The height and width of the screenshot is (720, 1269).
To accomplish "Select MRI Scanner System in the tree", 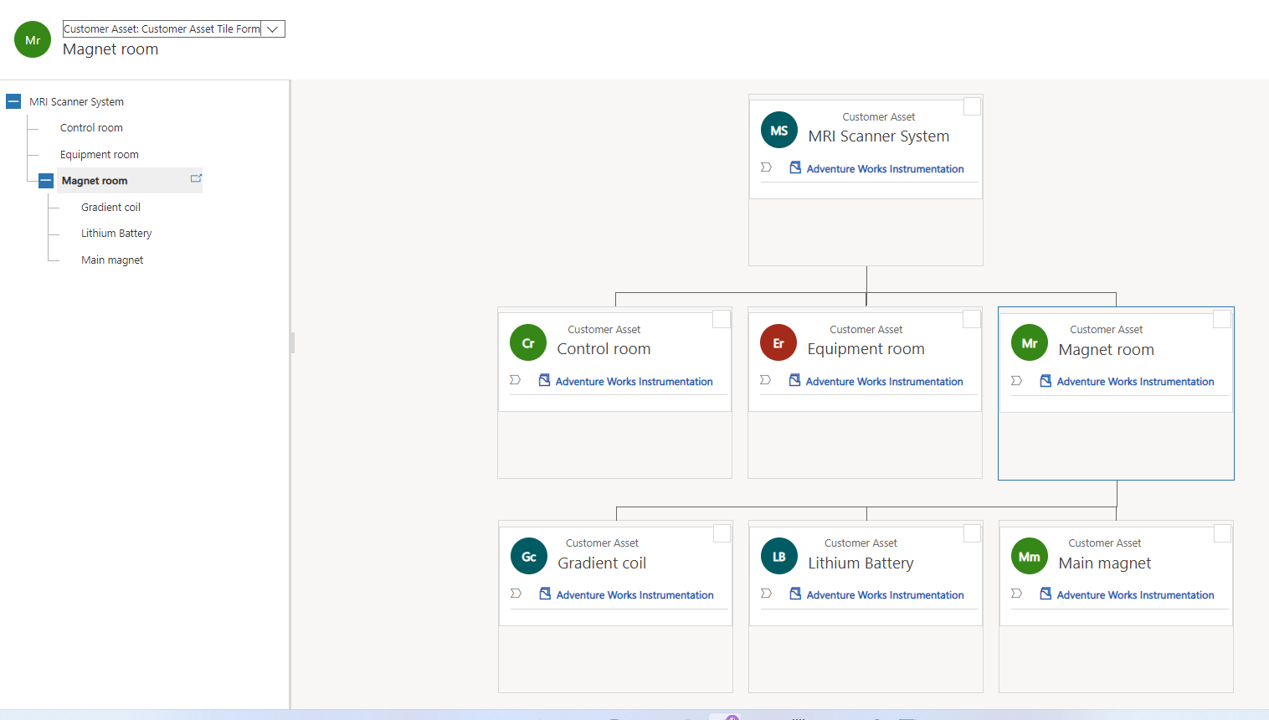I will click(76, 101).
